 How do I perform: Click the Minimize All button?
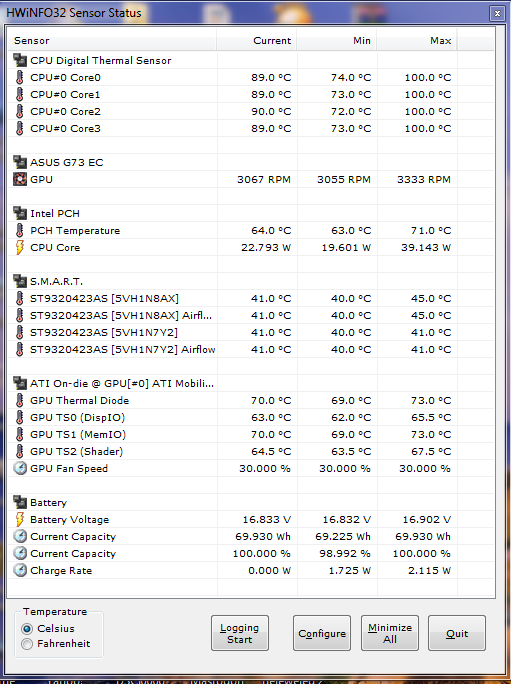click(390, 633)
